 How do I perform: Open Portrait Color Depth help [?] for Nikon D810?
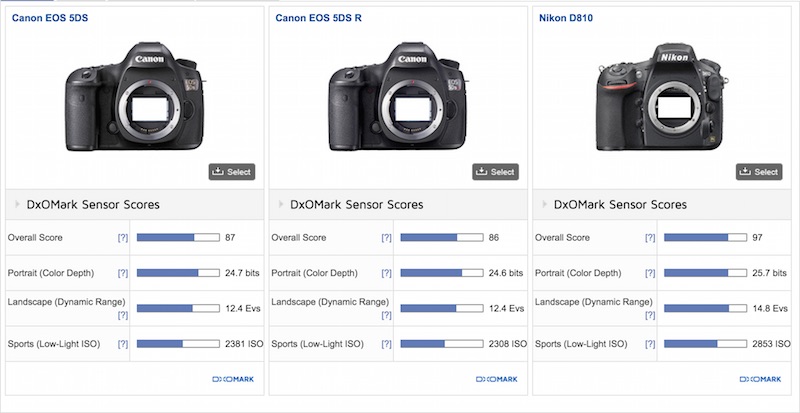click(650, 273)
